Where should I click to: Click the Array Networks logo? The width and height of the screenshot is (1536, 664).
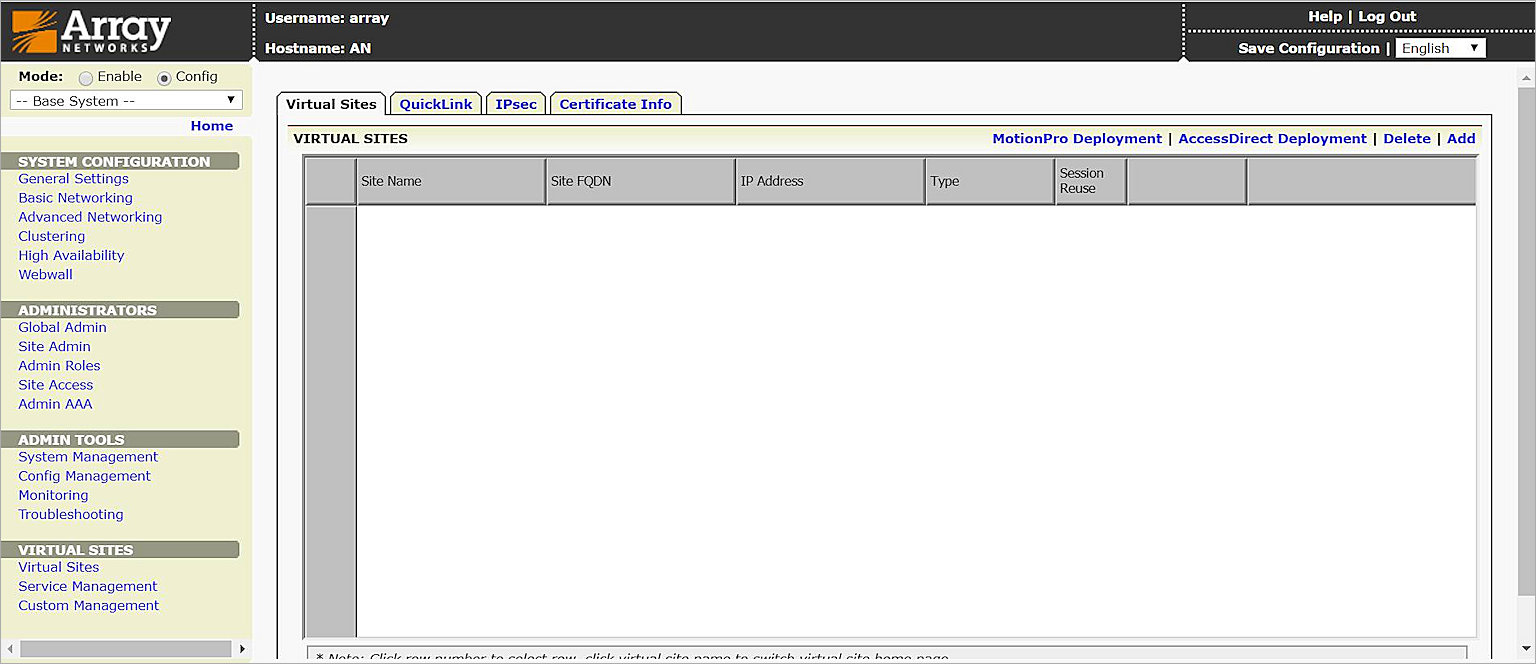91,32
